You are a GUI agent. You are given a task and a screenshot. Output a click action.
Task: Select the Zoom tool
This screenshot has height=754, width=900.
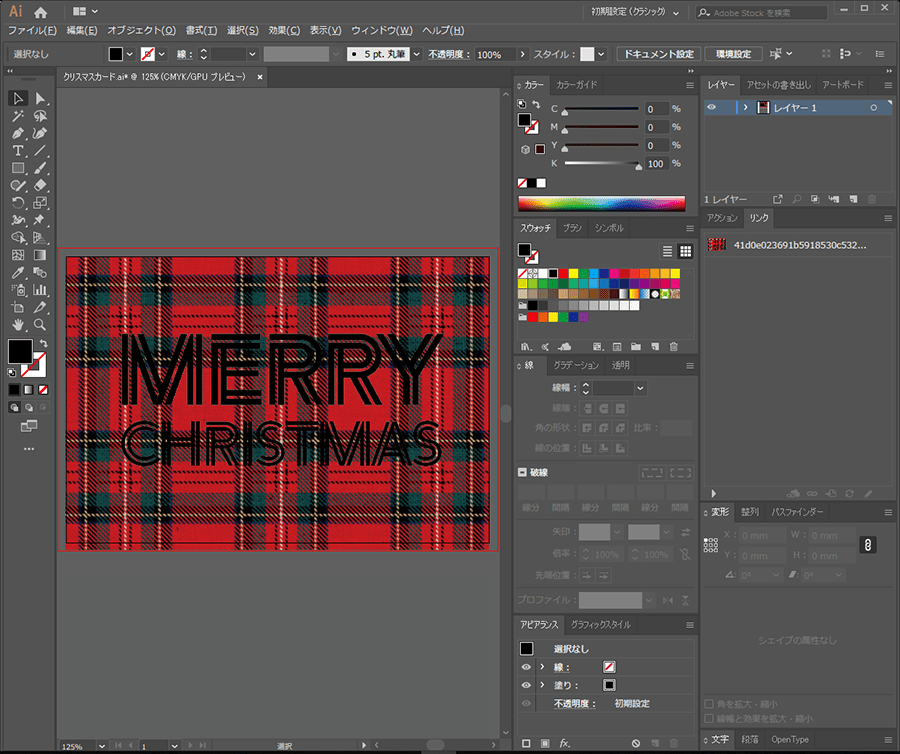40,325
